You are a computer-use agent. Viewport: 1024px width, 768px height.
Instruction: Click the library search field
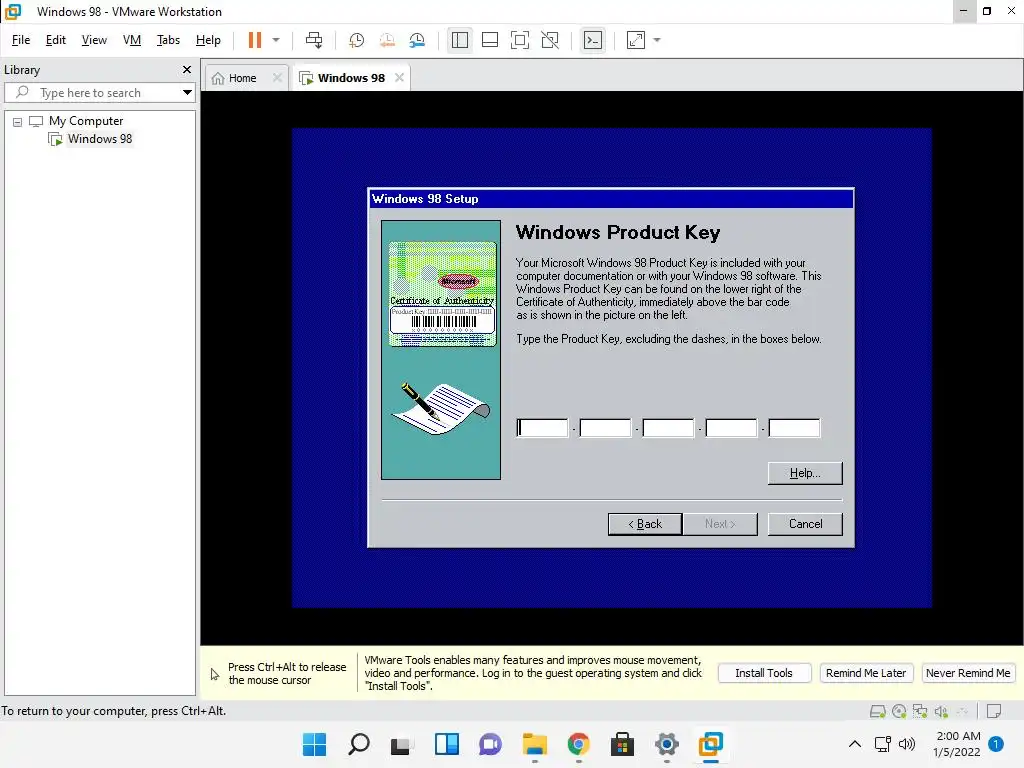coord(98,93)
